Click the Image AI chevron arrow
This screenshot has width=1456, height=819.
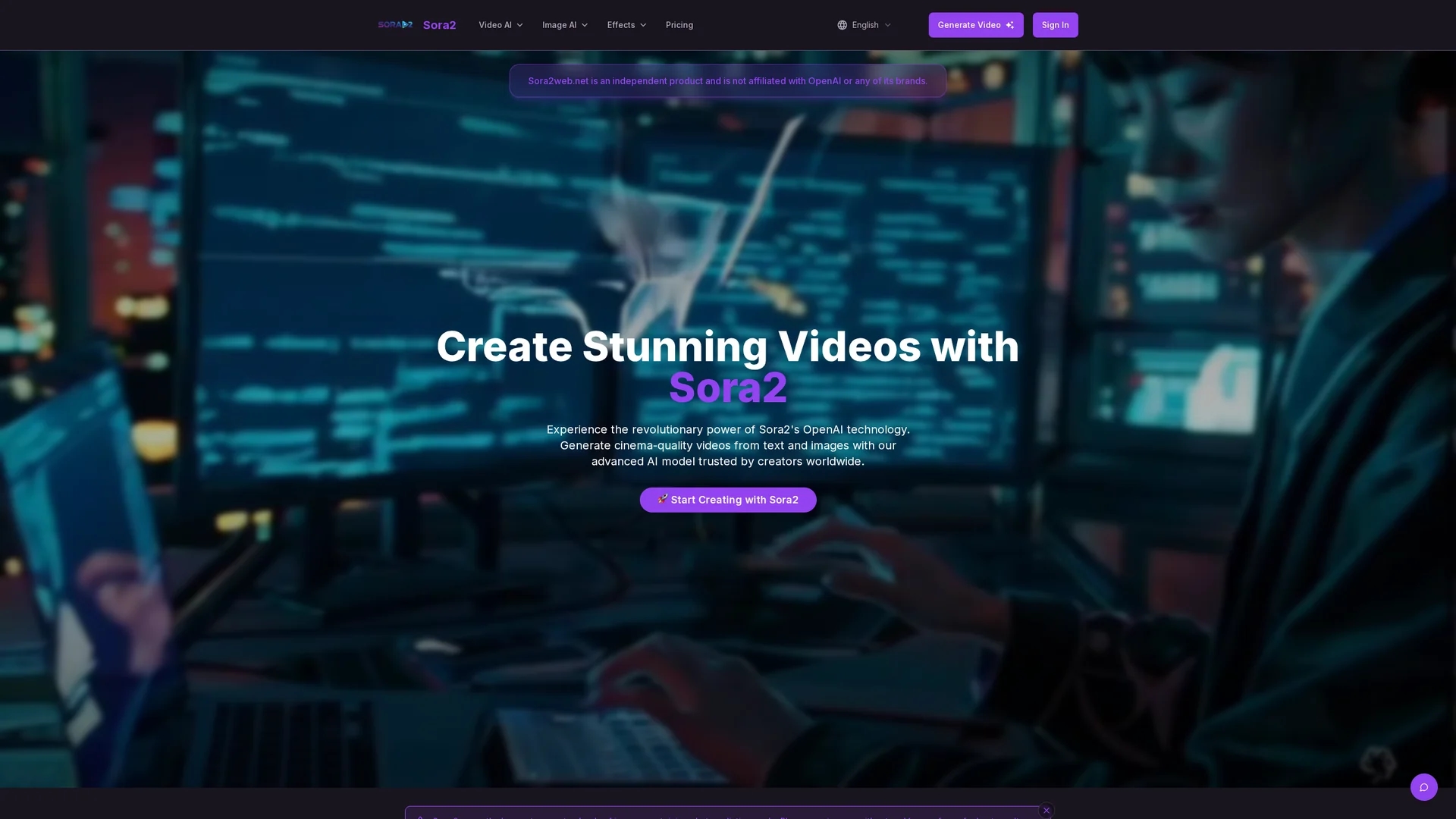585,25
